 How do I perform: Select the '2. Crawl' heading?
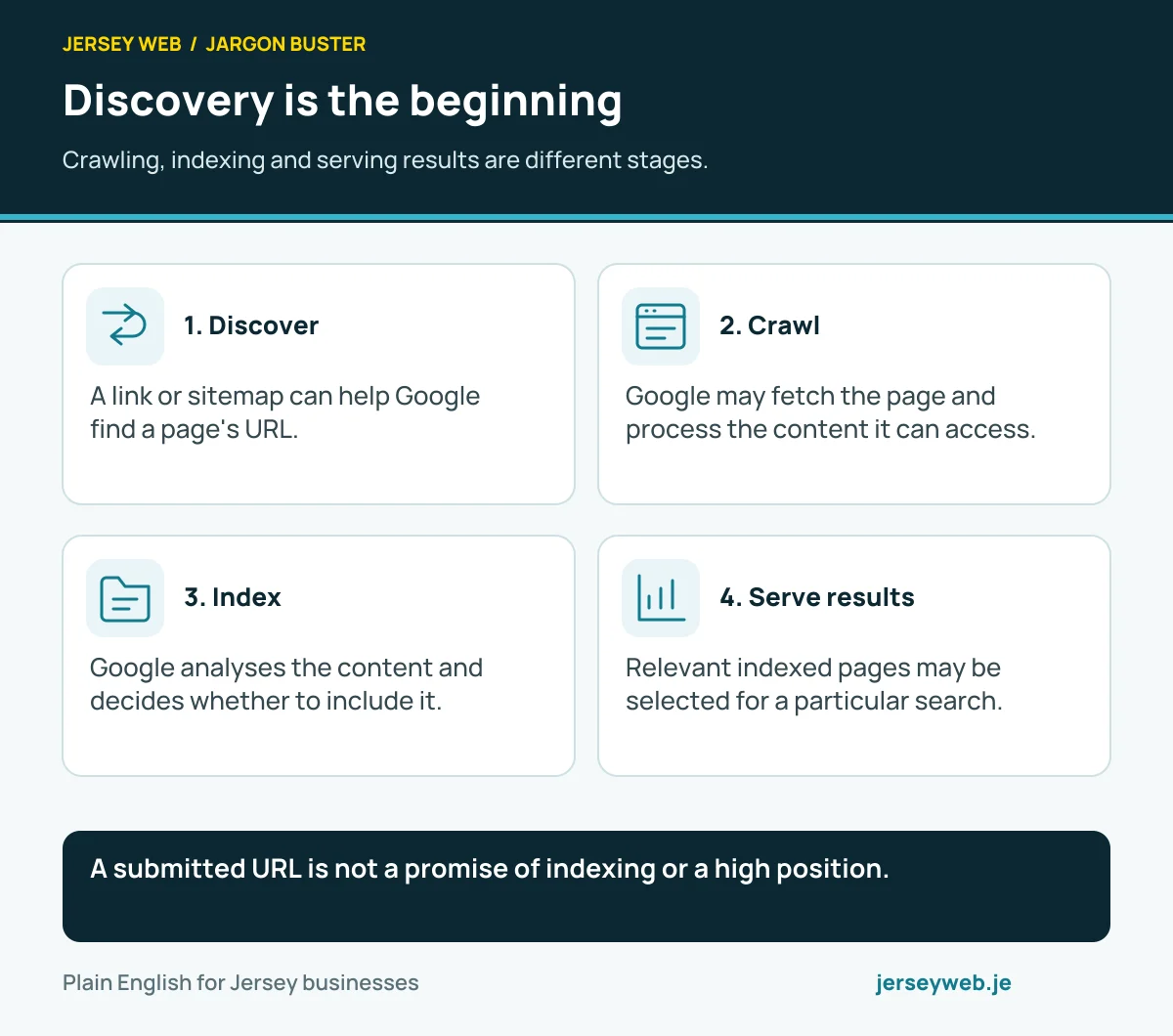pyautogui.click(x=769, y=325)
